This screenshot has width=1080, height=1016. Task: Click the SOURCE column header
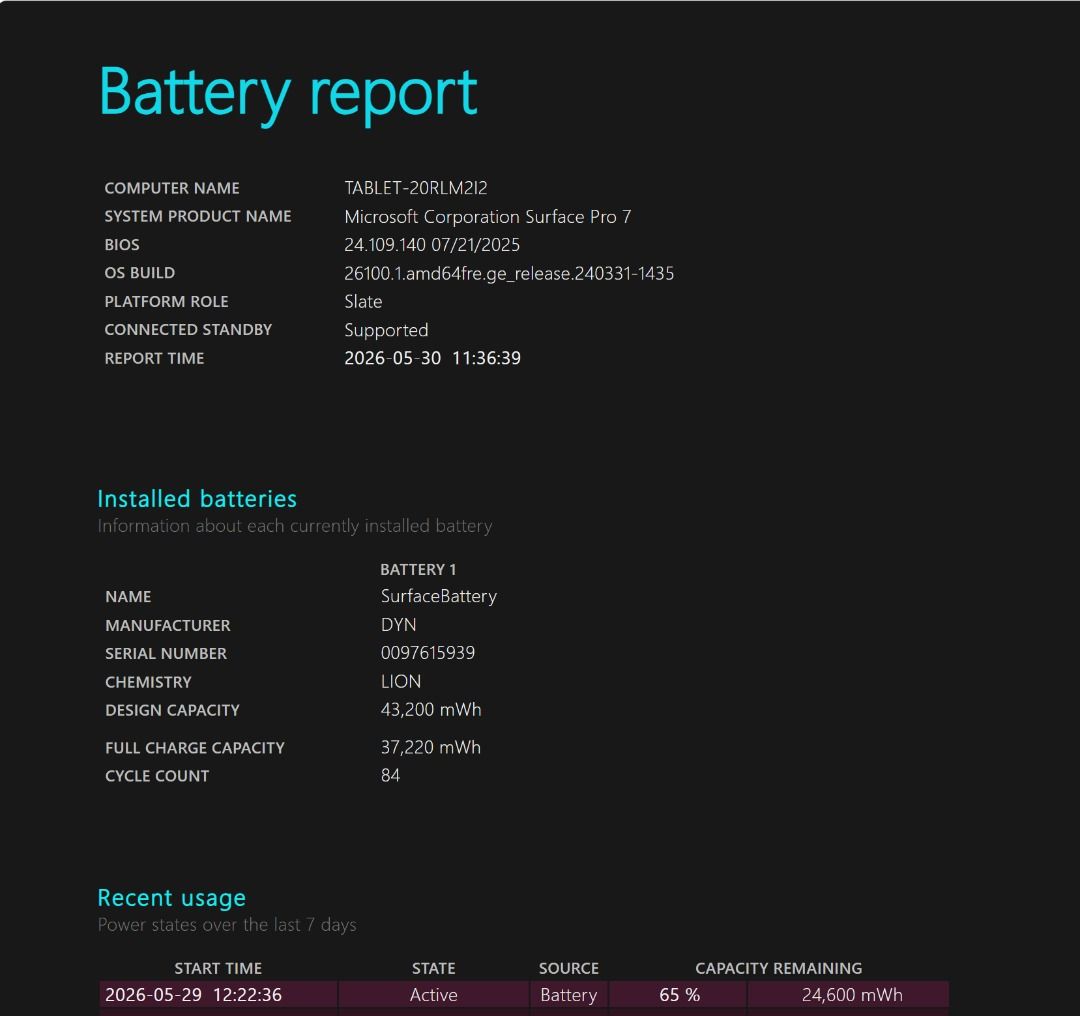569,968
